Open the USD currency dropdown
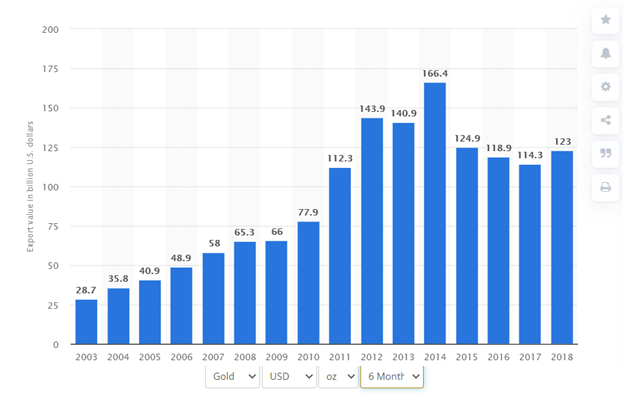Viewport: 624px width, 396px height. click(289, 376)
